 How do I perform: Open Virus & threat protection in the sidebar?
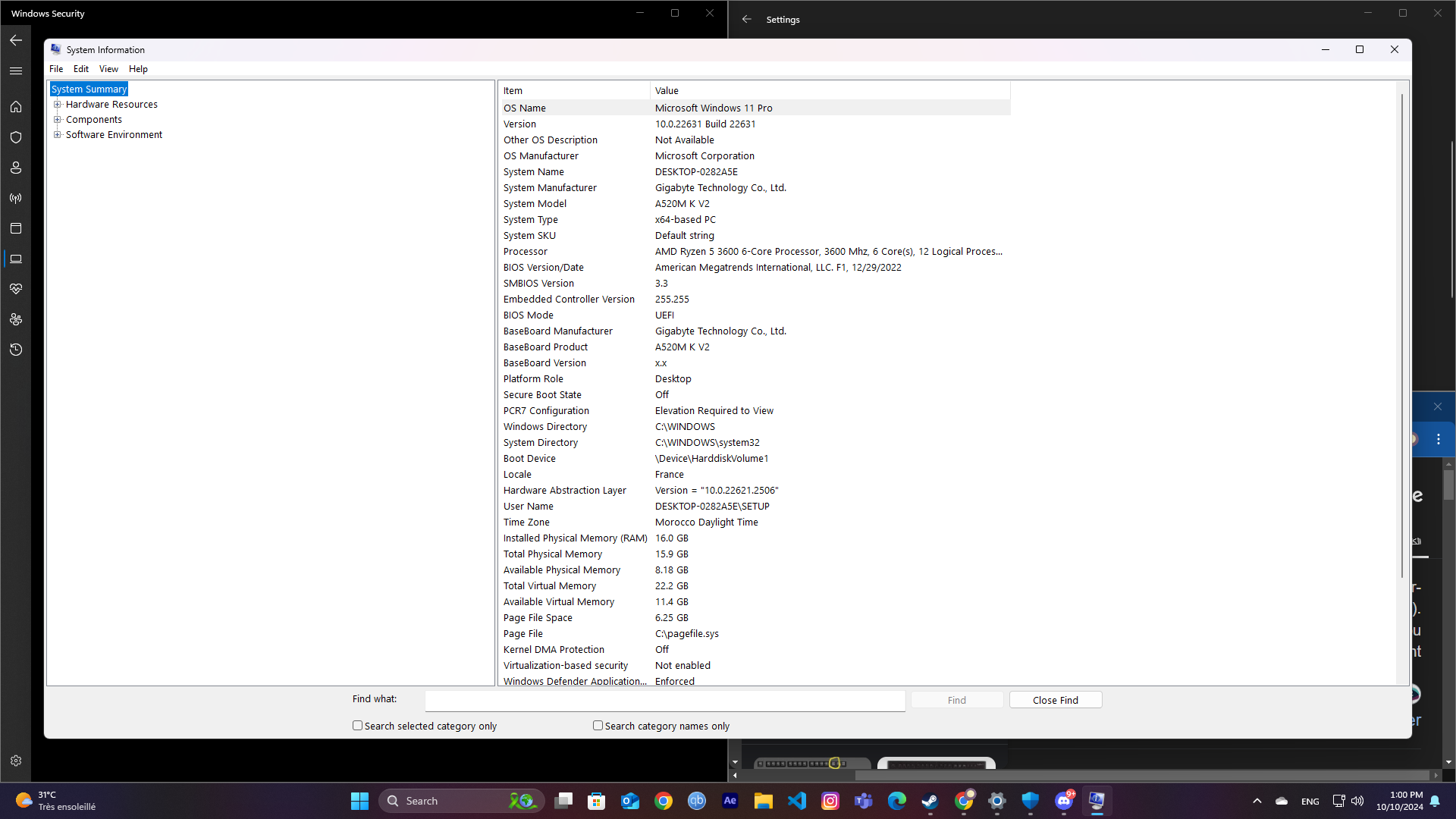16,137
